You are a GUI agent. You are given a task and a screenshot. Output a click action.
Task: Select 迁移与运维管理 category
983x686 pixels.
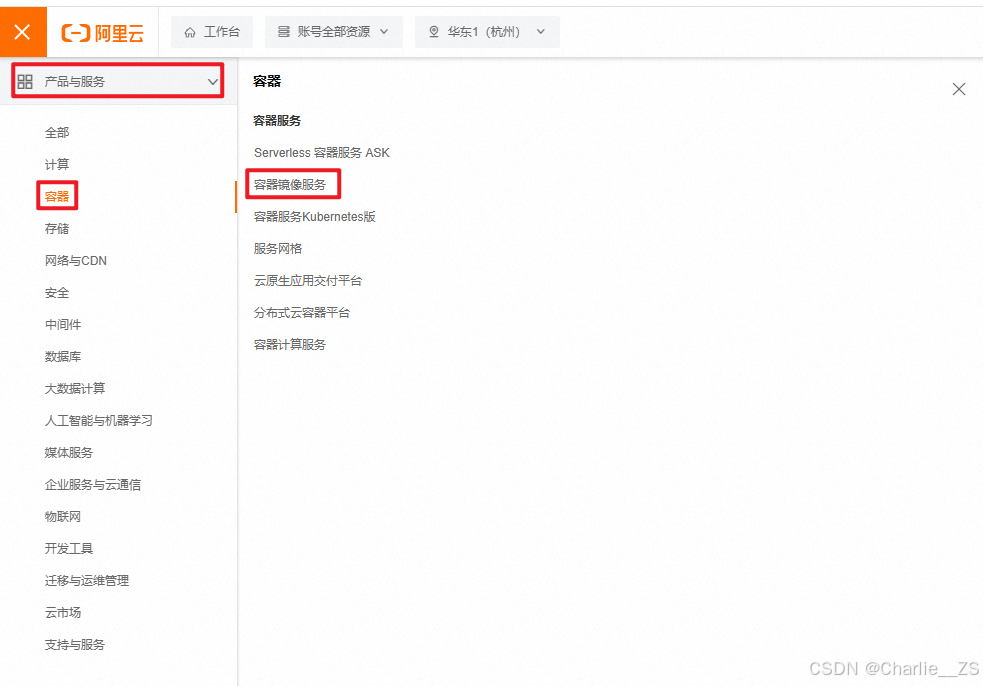pos(87,580)
